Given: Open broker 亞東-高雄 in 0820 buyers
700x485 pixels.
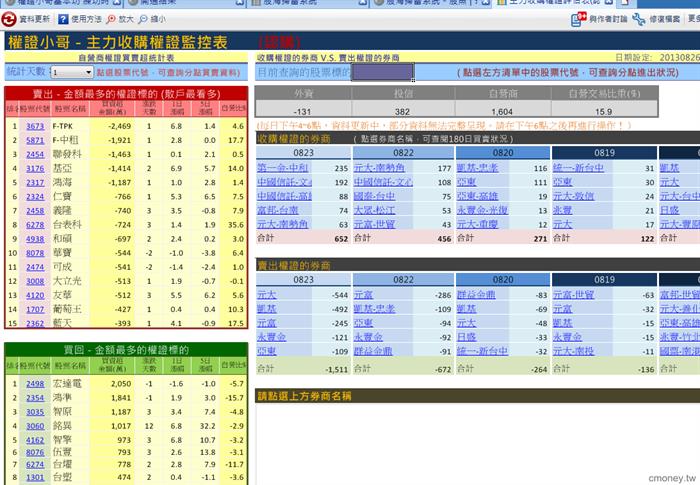Looking at the screenshot, I should 477,196.
